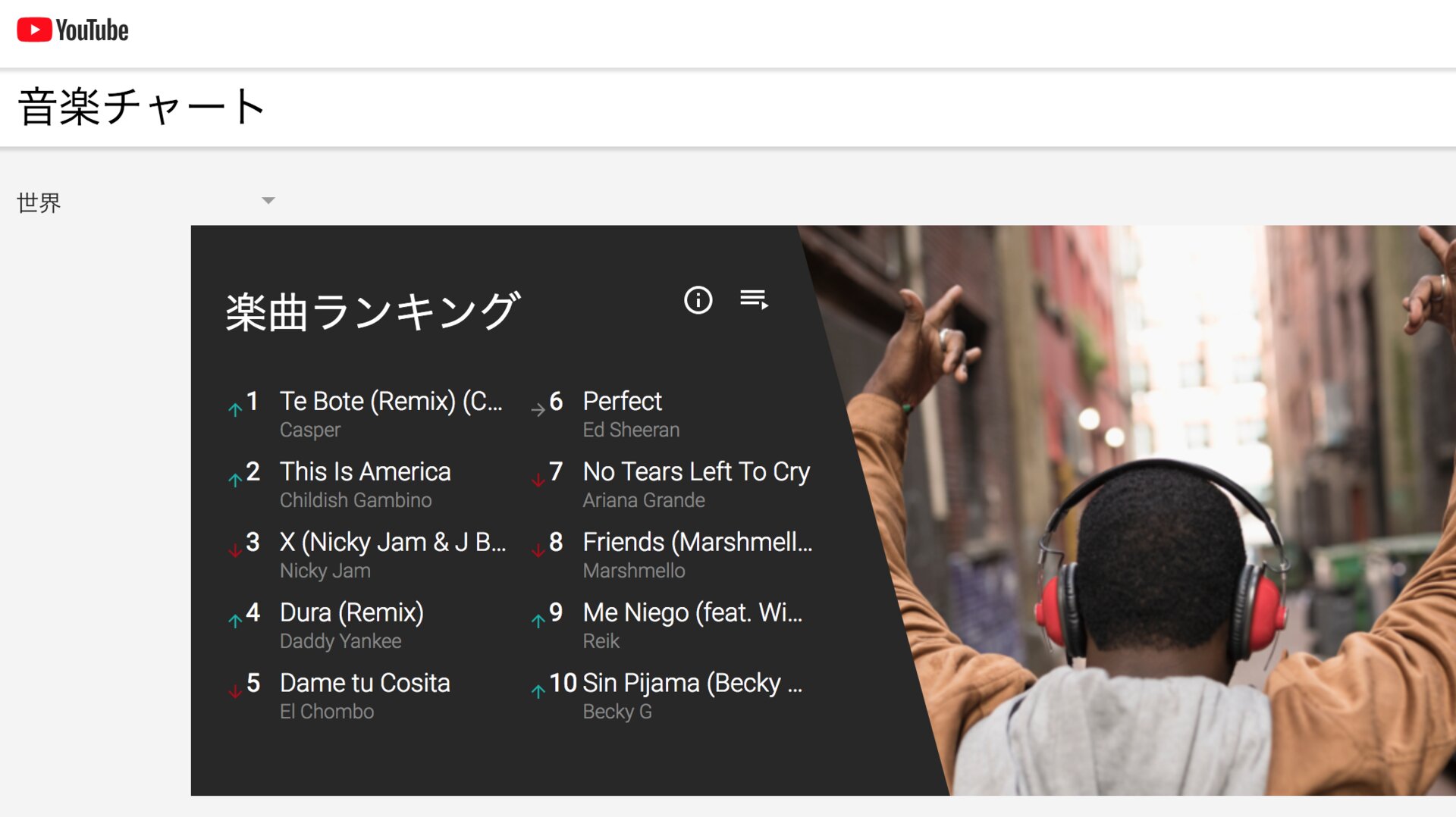
Task: Open song Te Bote (Remix)
Action: [391, 401]
